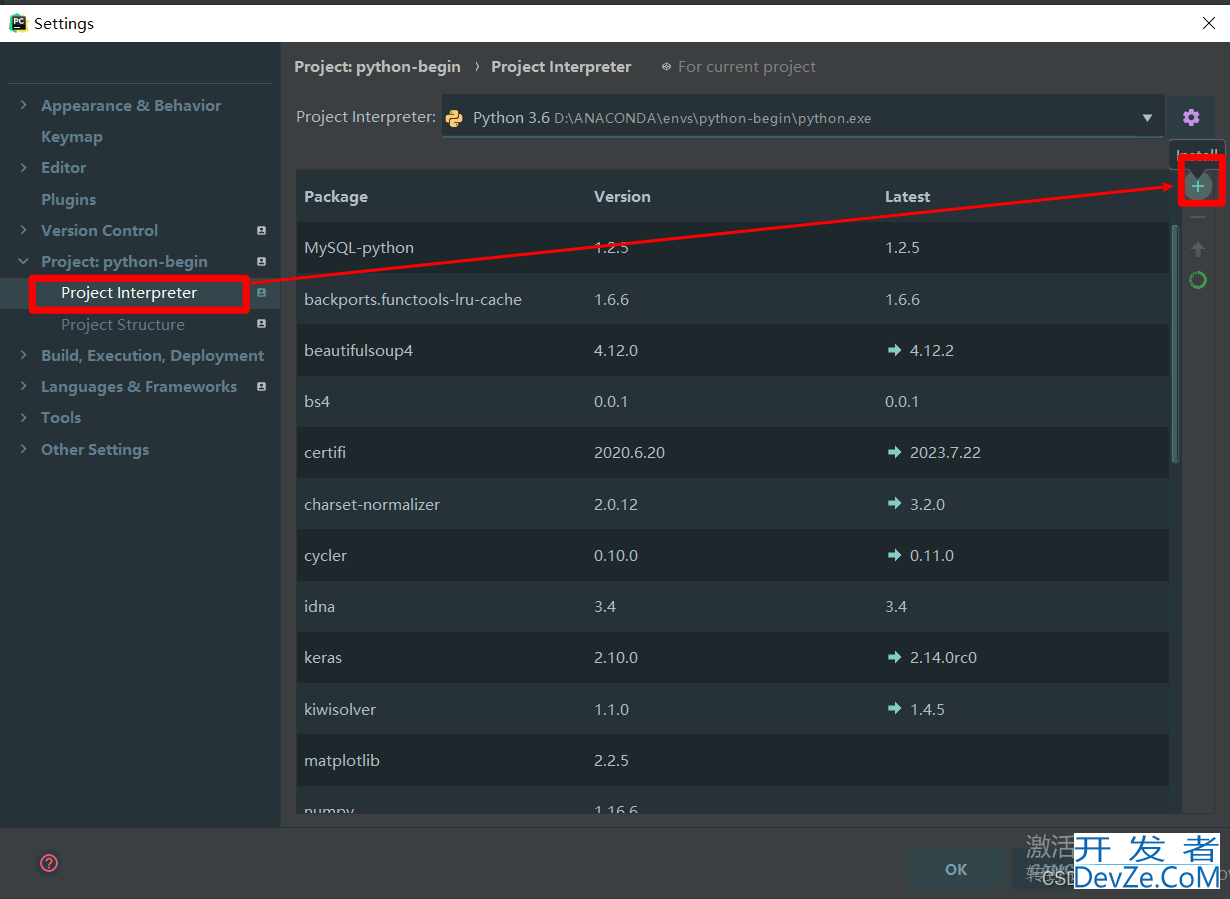Select the bs4 package row
Screen dimensions: 1230x899
point(732,402)
